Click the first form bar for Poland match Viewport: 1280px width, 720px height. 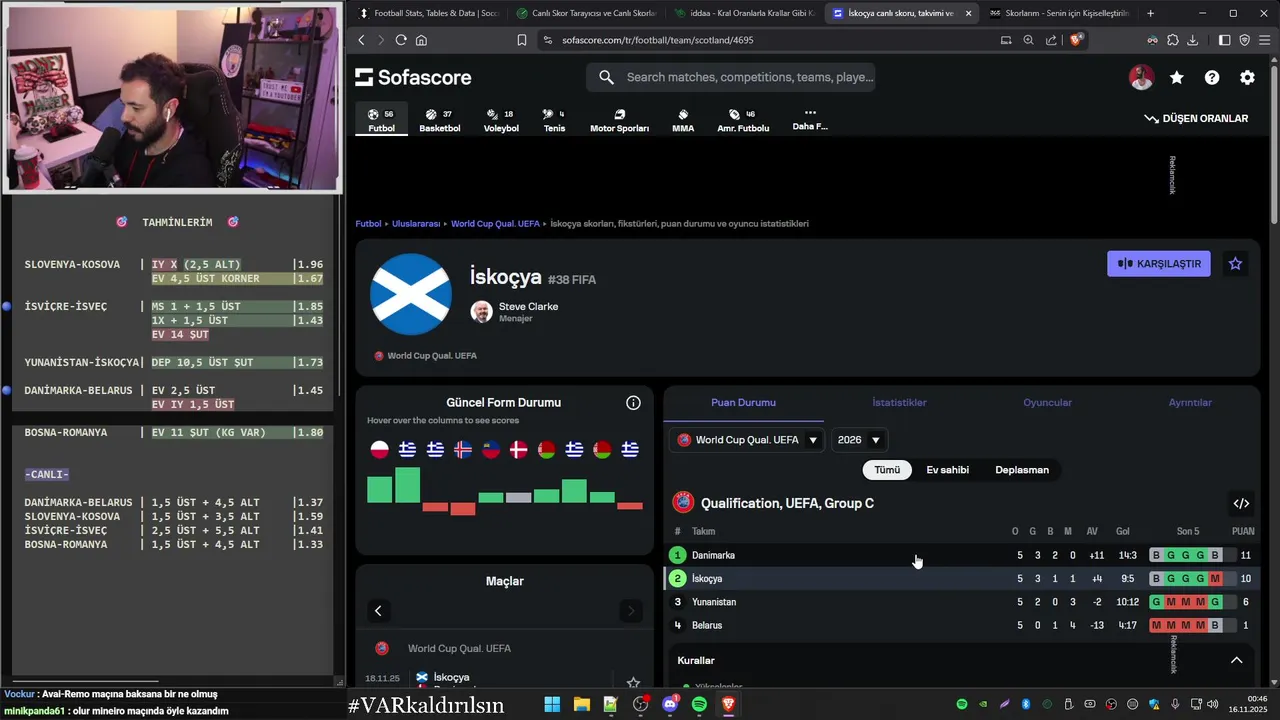[x=379, y=489]
